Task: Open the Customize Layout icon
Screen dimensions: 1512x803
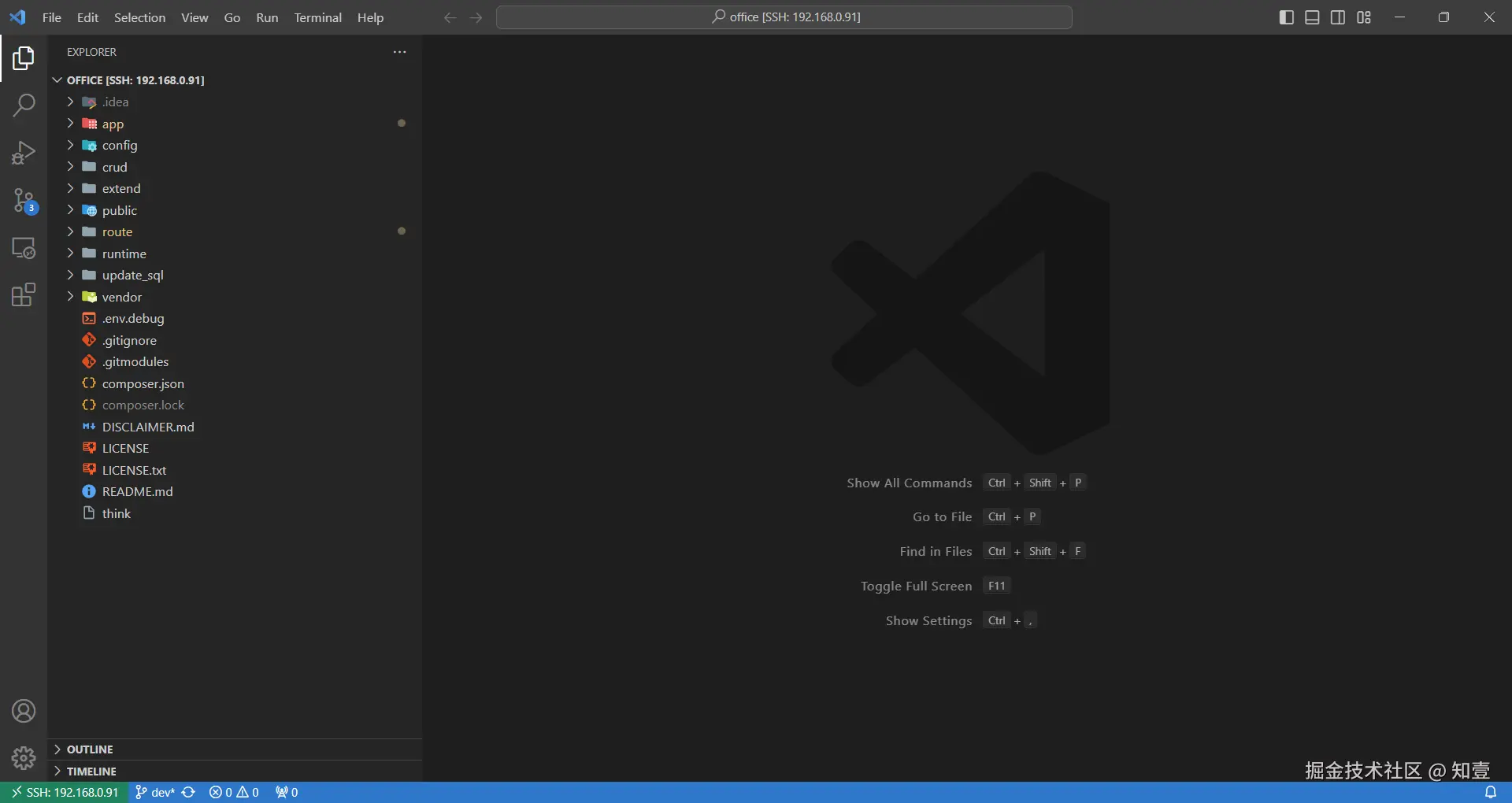Action: pyautogui.click(x=1364, y=17)
